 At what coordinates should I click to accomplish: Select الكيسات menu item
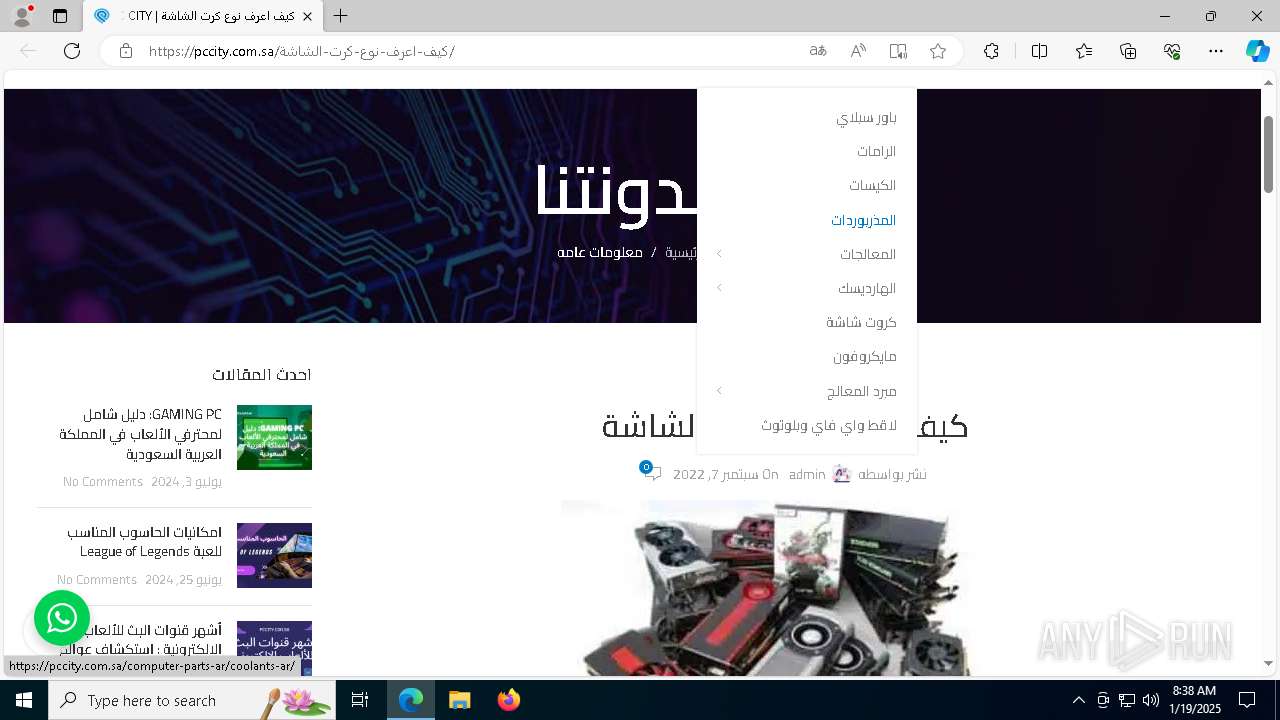(x=872, y=185)
